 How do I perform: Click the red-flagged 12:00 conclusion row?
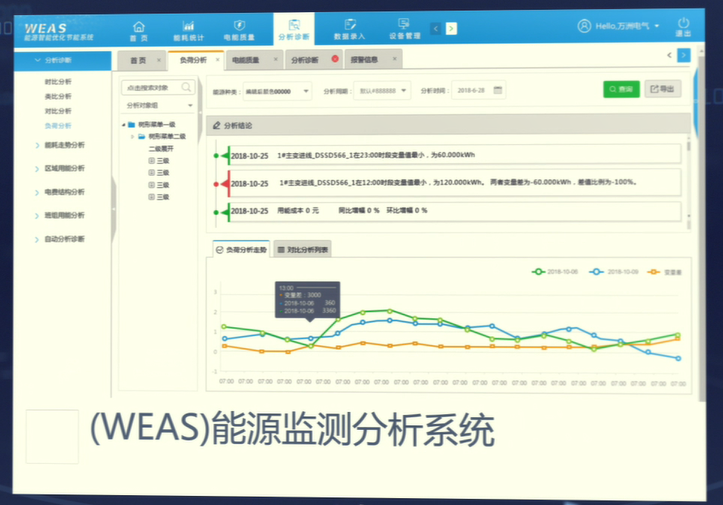point(455,183)
